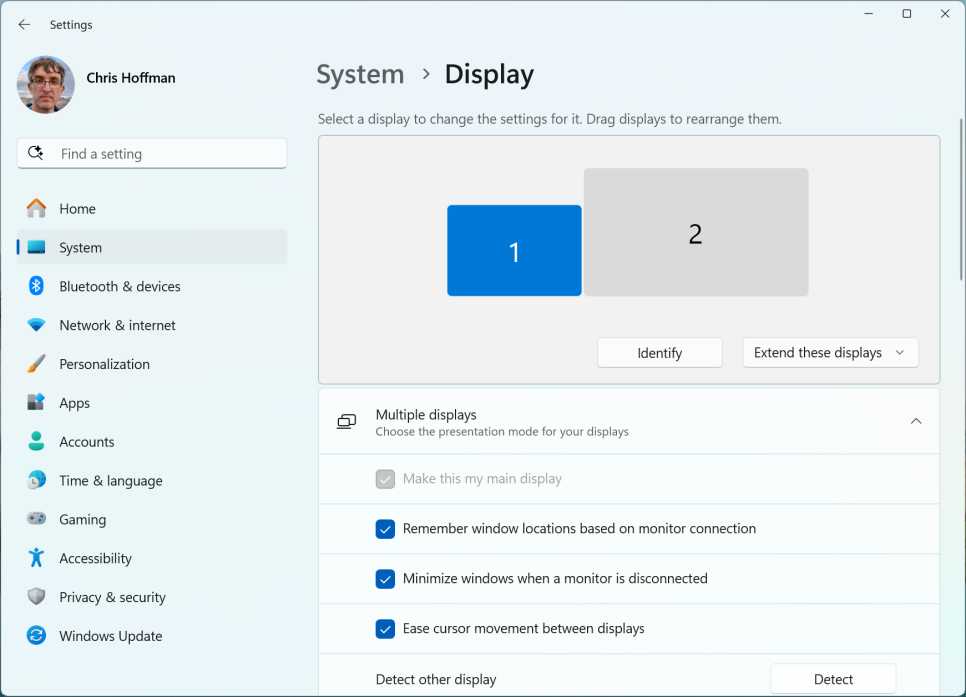Click the Windows Update icon

[x=36, y=636]
